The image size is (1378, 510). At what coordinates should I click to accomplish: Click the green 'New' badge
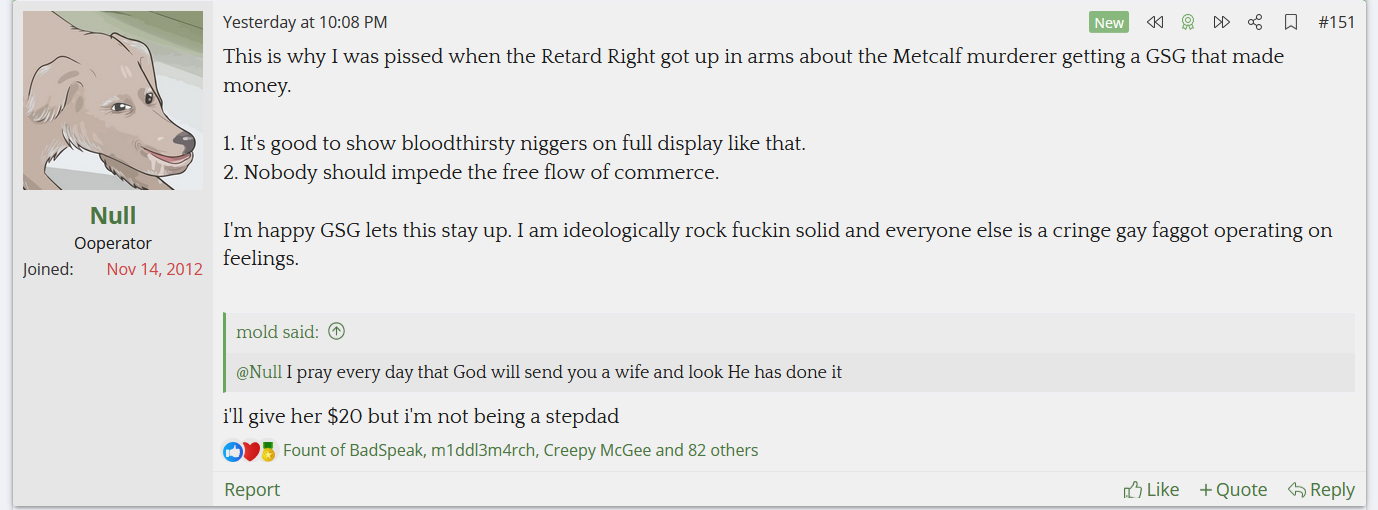(1109, 22)
